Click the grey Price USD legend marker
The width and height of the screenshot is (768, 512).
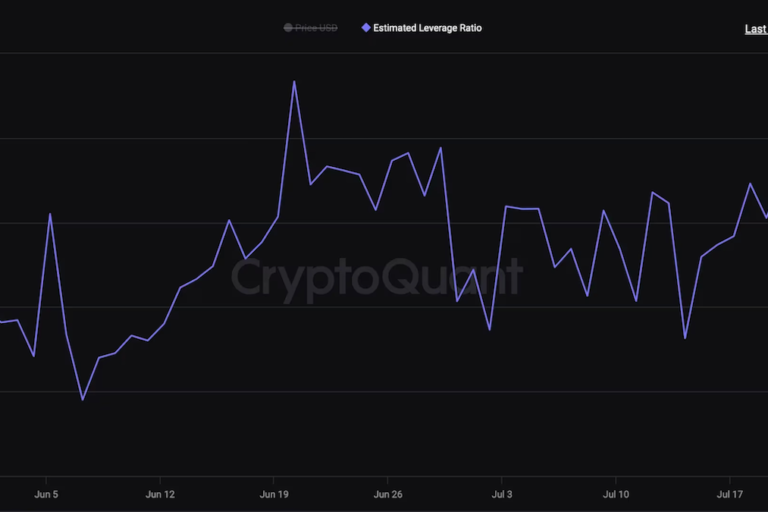(x=288, y=28)
